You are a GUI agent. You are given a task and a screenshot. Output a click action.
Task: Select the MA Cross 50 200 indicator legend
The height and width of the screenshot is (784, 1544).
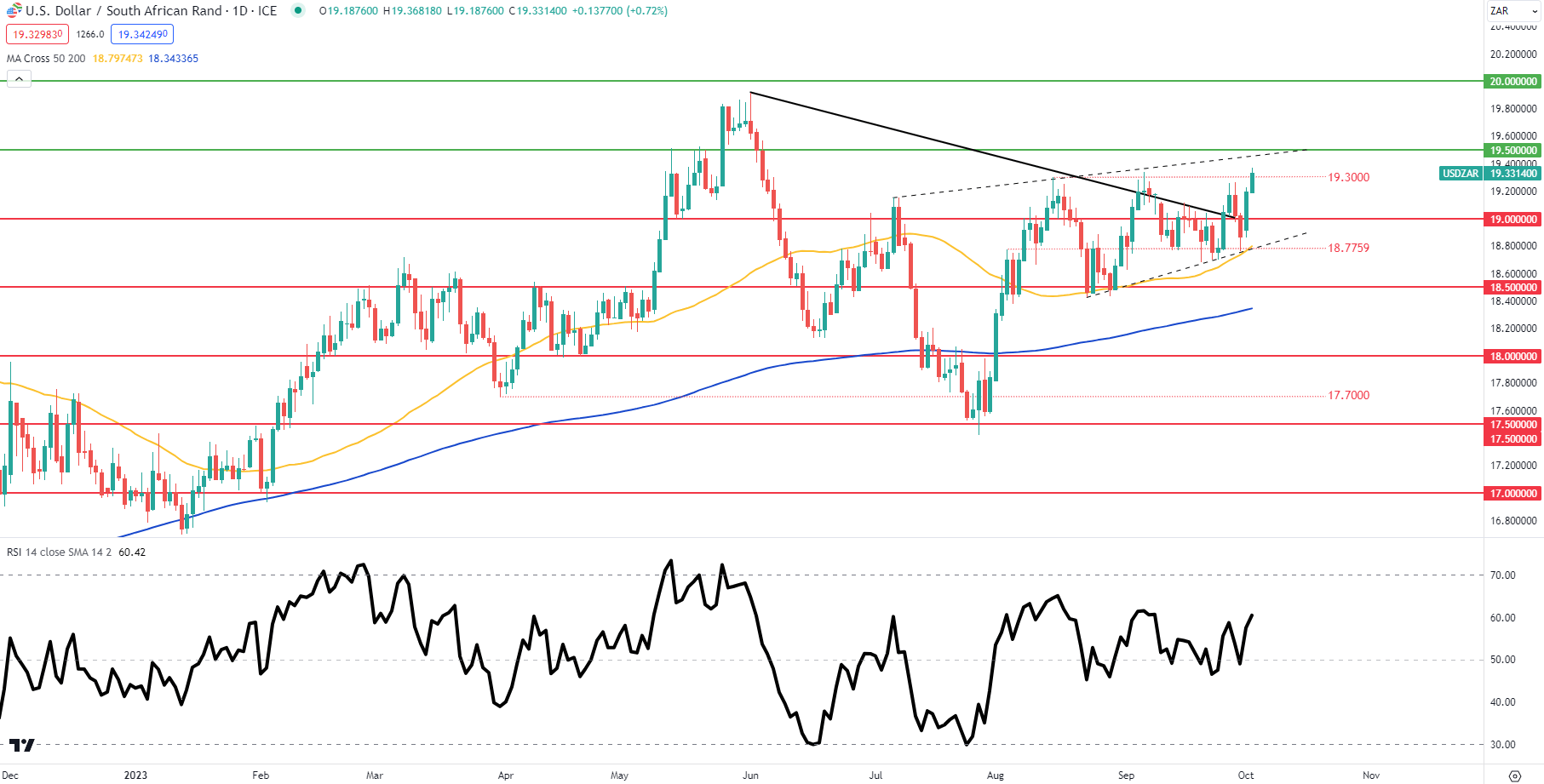pyautogui.click(x=46, y=59)
